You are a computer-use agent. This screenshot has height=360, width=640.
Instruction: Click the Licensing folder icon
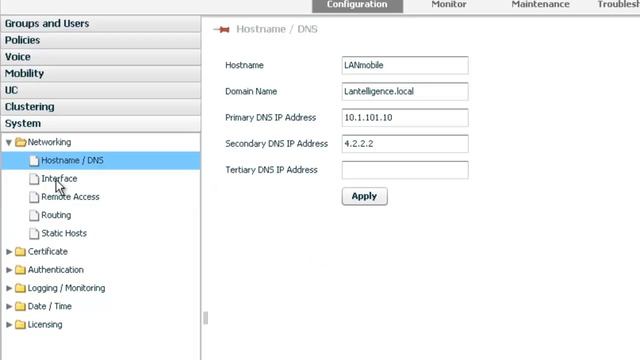tap(20, 324)
